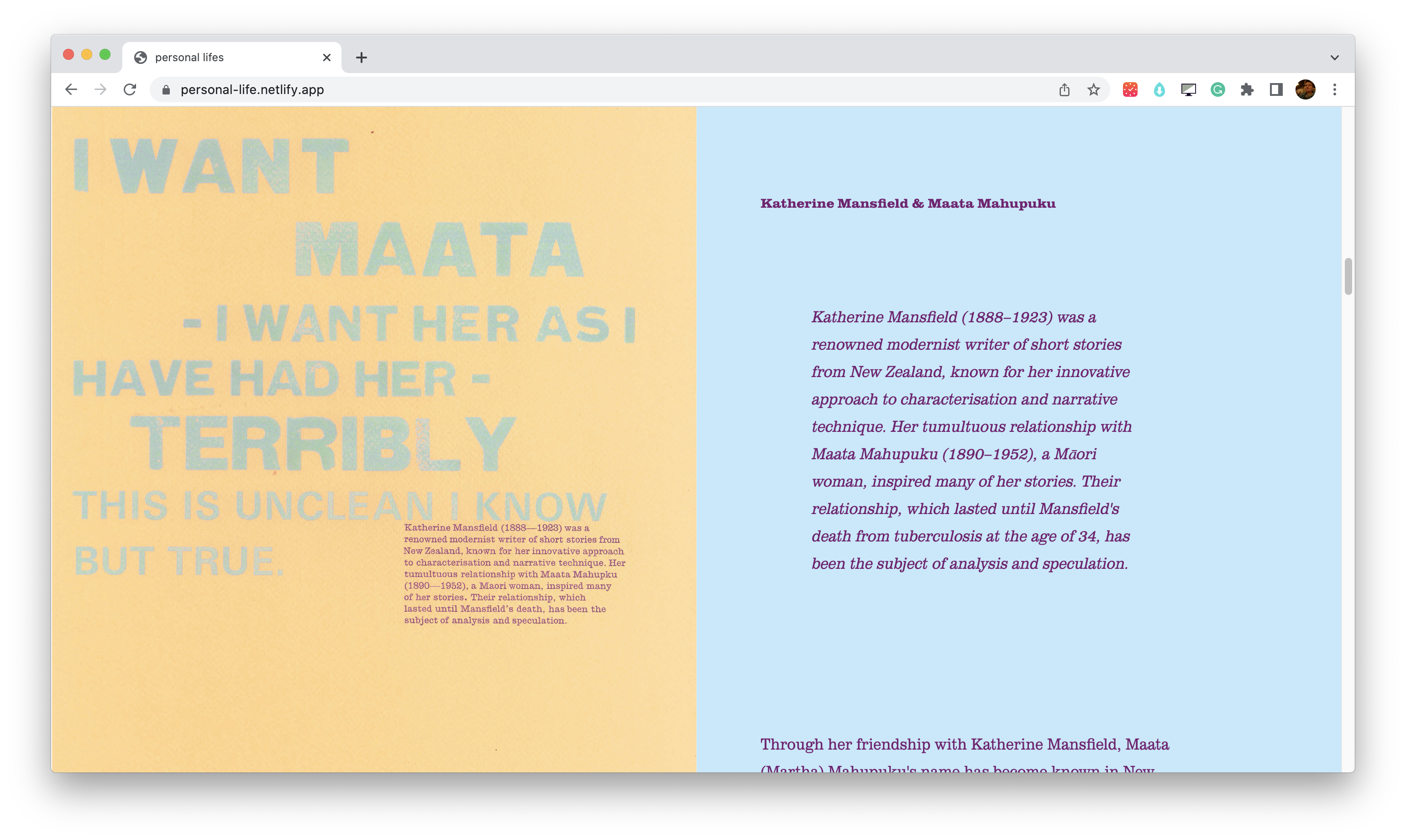The height and width of the screenshot is (840, 1406).
Task: Close the 'personal lifes' tab
Action: pyautogui.click(x=326, y=57)
